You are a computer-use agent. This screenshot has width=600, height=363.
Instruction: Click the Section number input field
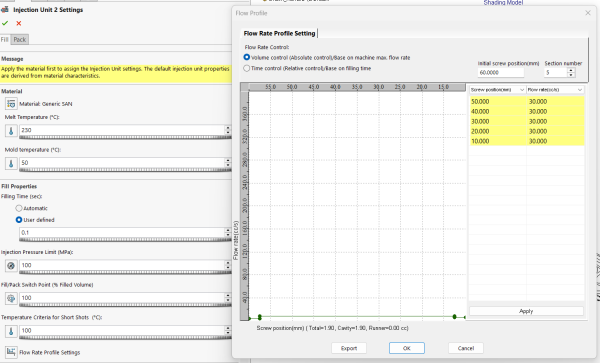pyautogui.click(x=556, y=72)
